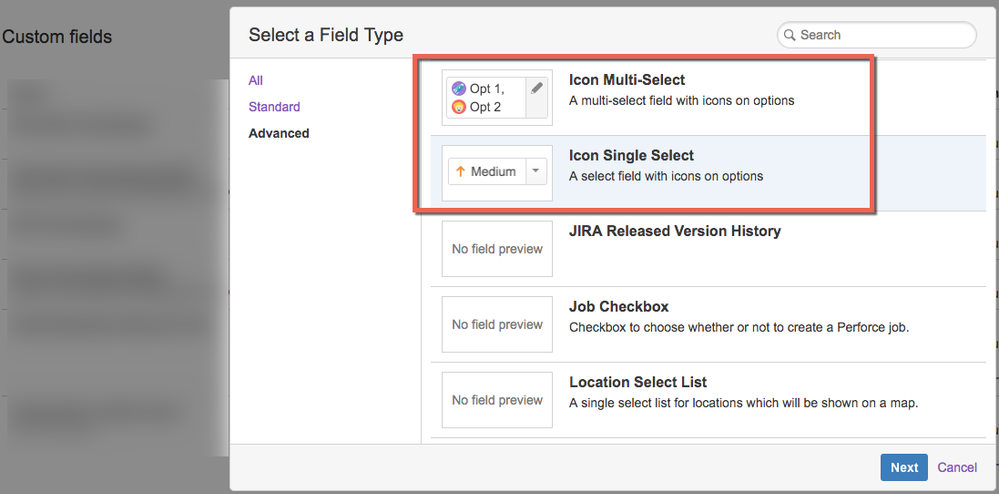Click the pencil edit icon in Multi-Select preview
The width and height of the screenshot is (999, 494).
[x=537, y=88]
